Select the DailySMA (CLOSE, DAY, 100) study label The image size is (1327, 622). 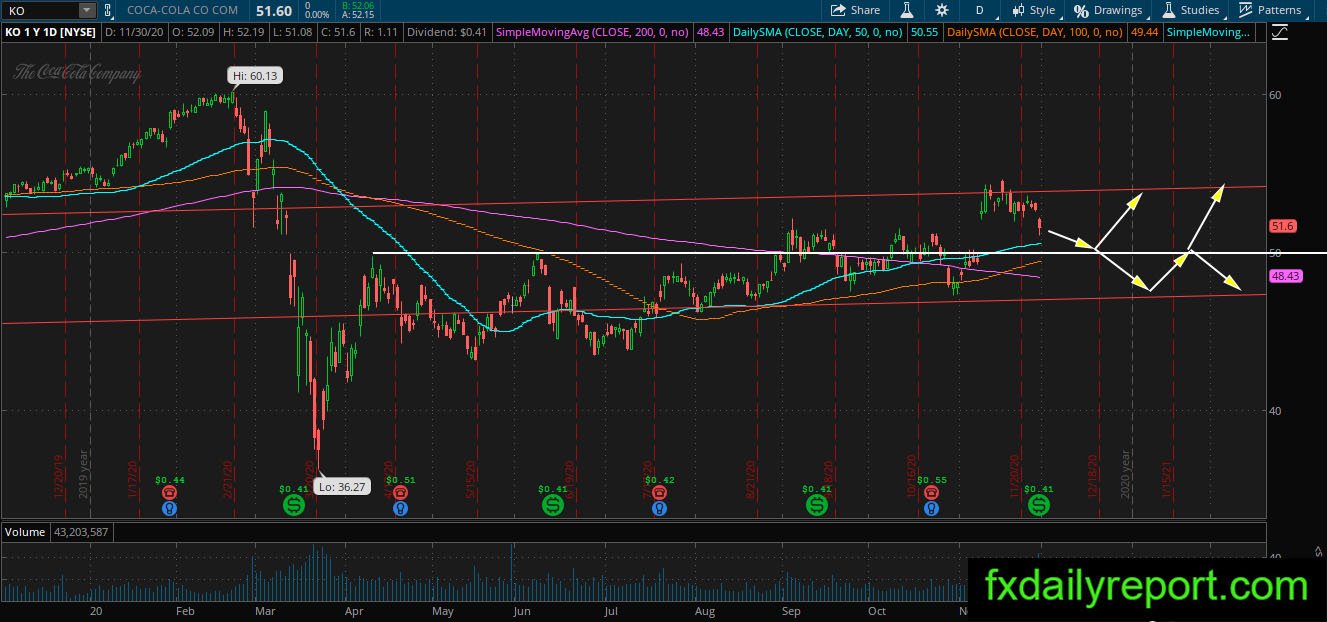tap(1036, 33)
